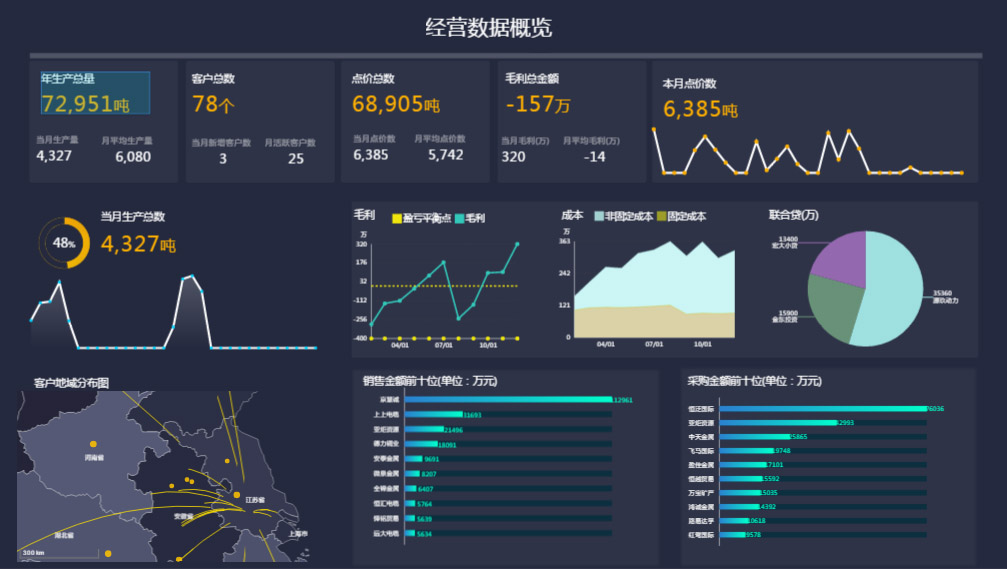Click the sales bar value 5764
This screenshot has height=569, width=1007.
pyautogui.click(x=425, y=504)
